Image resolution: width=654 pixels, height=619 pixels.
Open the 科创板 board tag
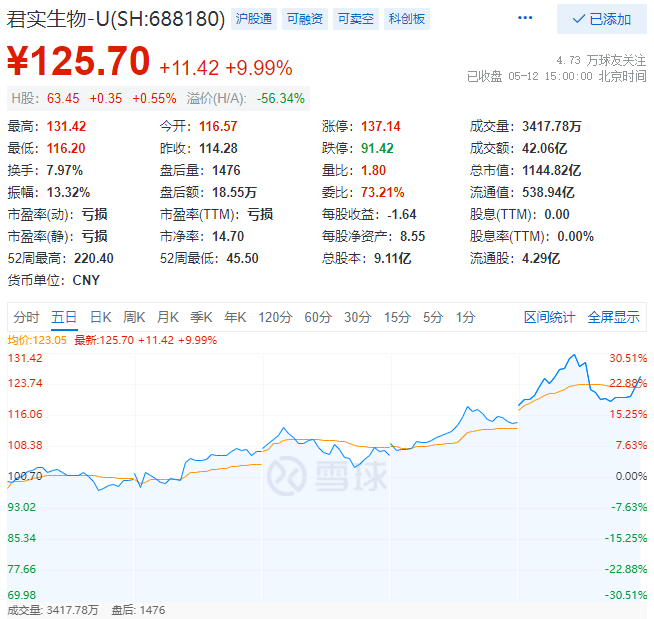tap(407, 19)
